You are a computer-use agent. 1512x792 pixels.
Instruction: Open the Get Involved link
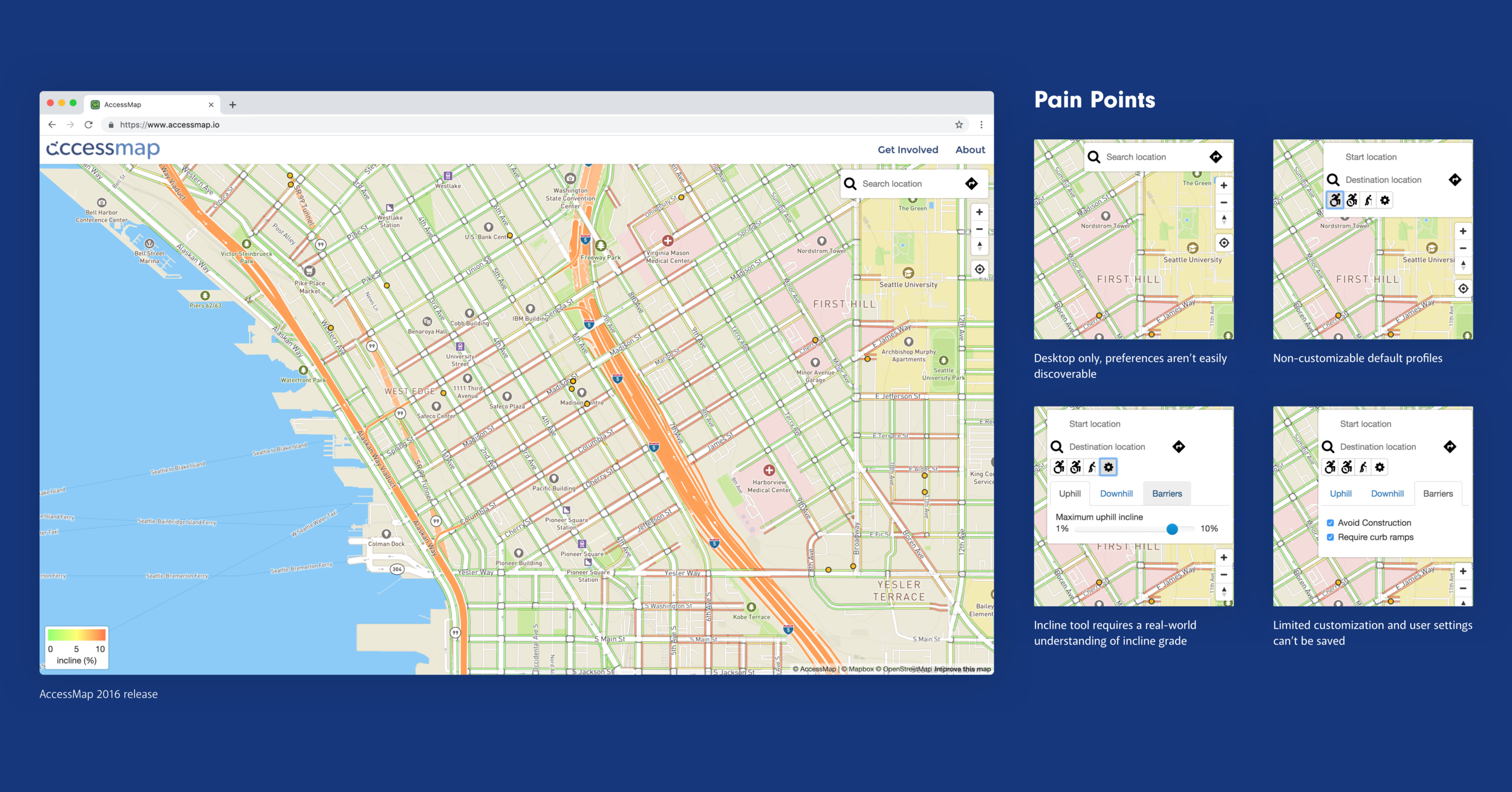(908, 149)
